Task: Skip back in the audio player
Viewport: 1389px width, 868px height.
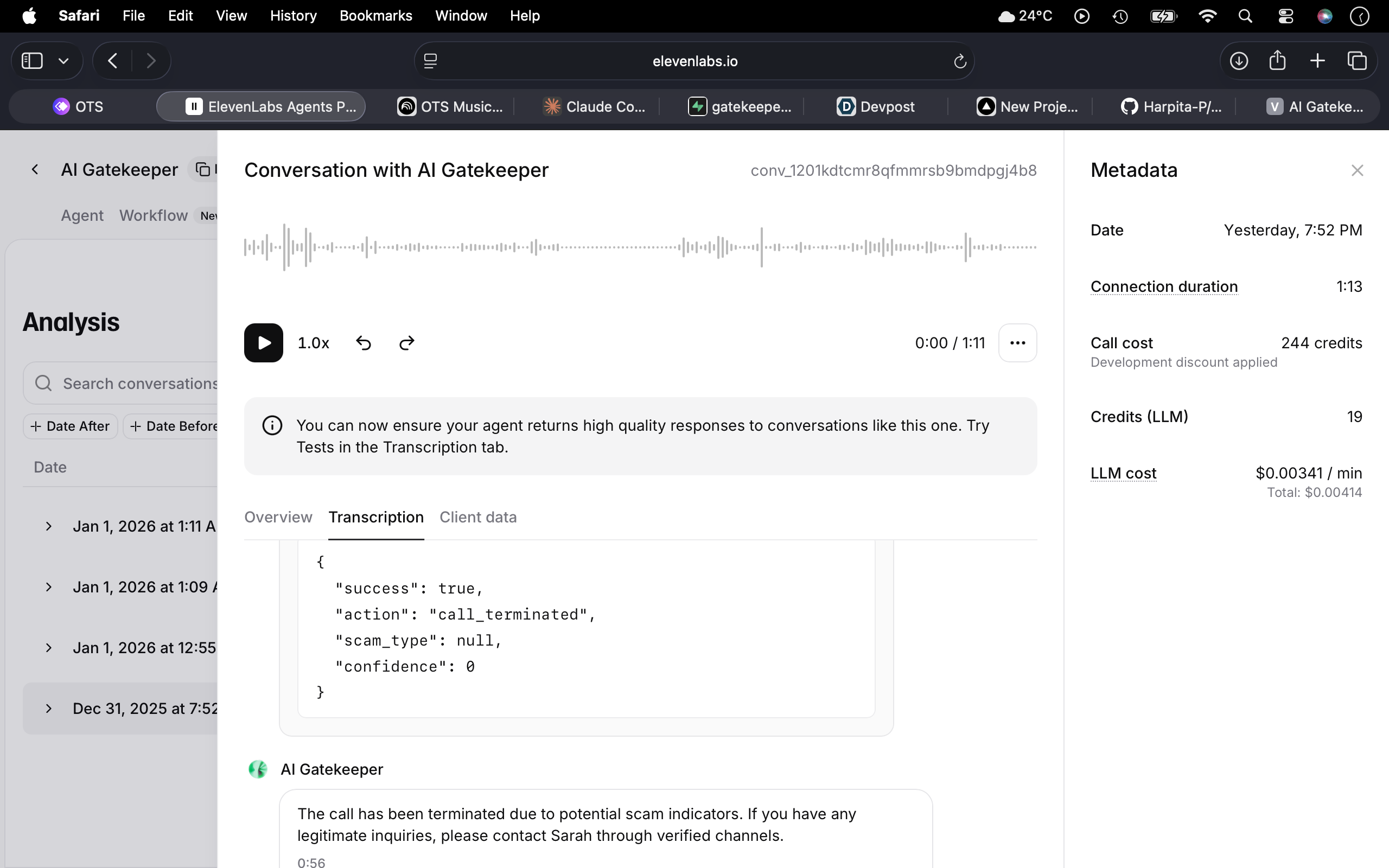Action: tap(364, 343)
